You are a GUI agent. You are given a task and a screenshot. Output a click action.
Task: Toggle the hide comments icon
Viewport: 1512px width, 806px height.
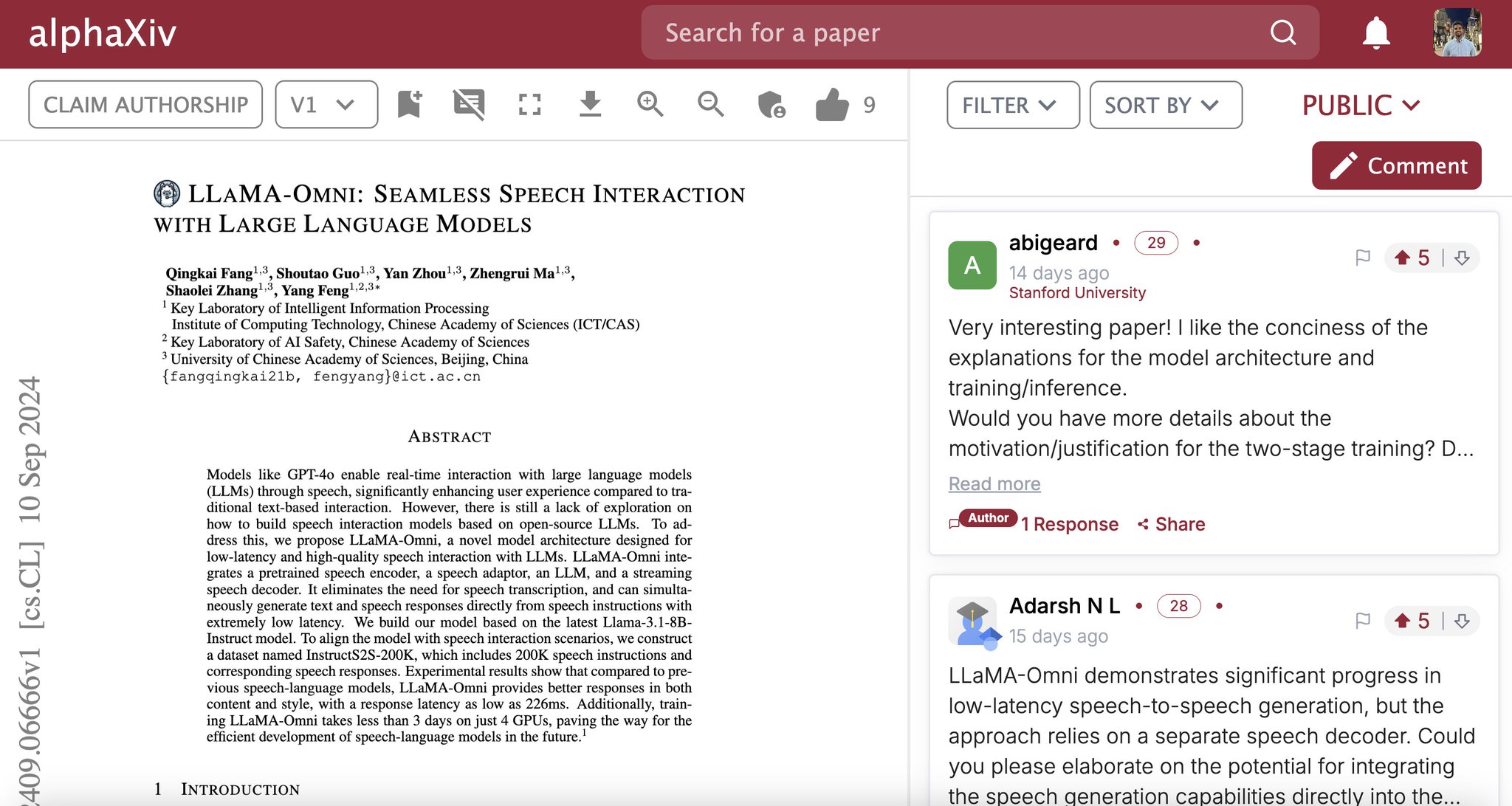point(469,105)
